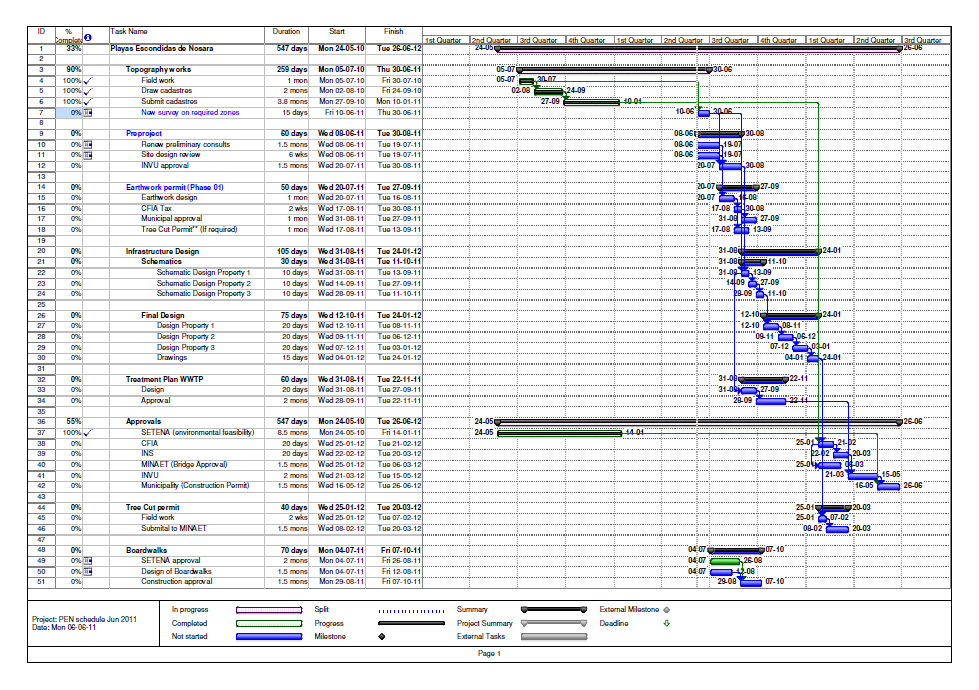Click the MINAET (Bridge Approval) task name

184,465
